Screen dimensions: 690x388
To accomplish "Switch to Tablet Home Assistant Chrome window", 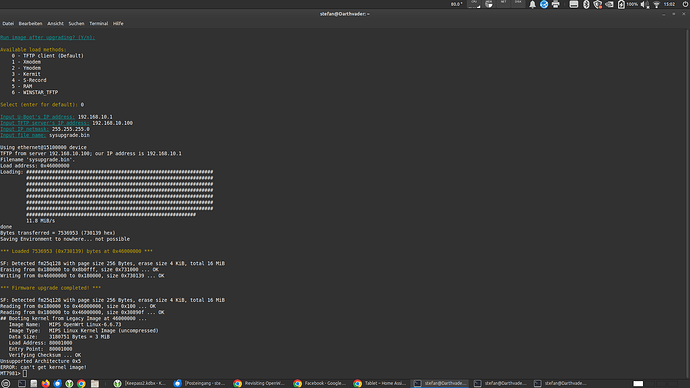I will tap(380, 384).
